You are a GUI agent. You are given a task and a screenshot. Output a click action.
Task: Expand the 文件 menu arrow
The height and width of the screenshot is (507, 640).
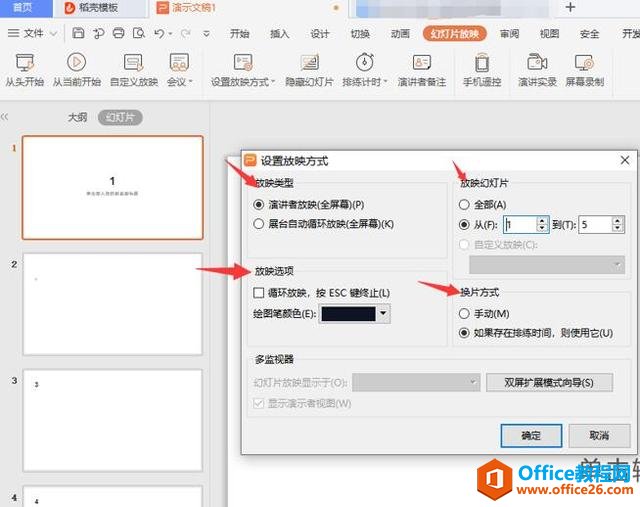click(x=53, y=33)
